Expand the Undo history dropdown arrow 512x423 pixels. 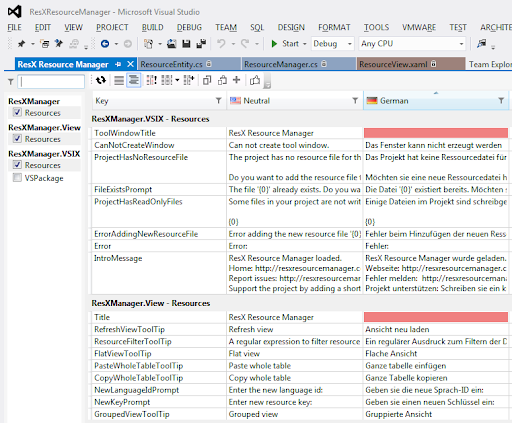click(x=233, y=44)
